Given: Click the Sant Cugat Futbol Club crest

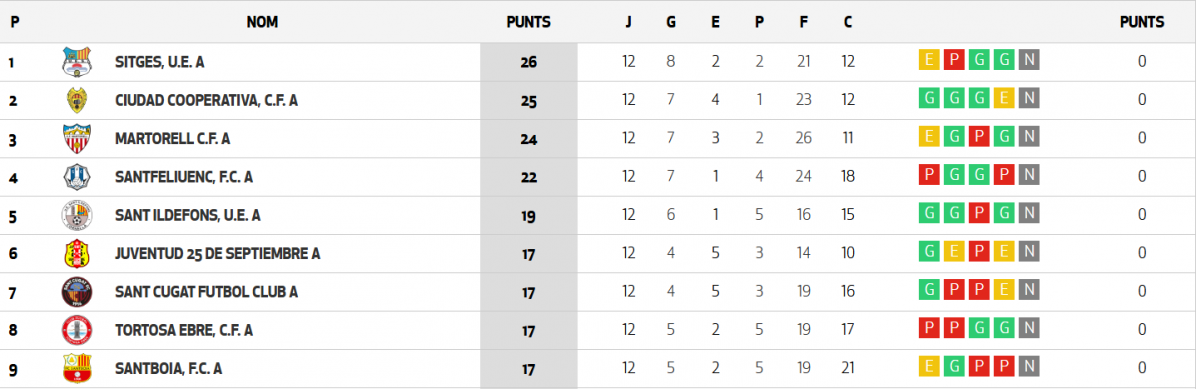Looking at the screenshot, I should click(x=76, y=292).
